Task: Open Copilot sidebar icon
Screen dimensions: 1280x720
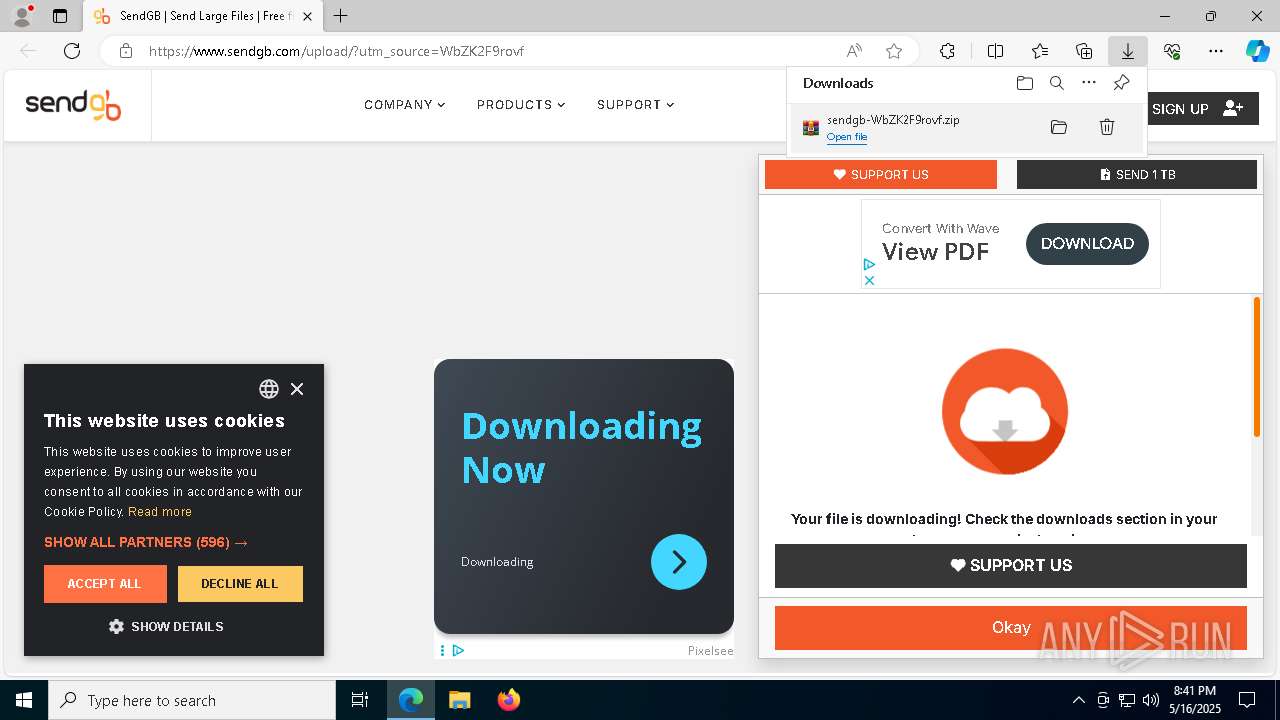Action: (x=1257, y=51)
